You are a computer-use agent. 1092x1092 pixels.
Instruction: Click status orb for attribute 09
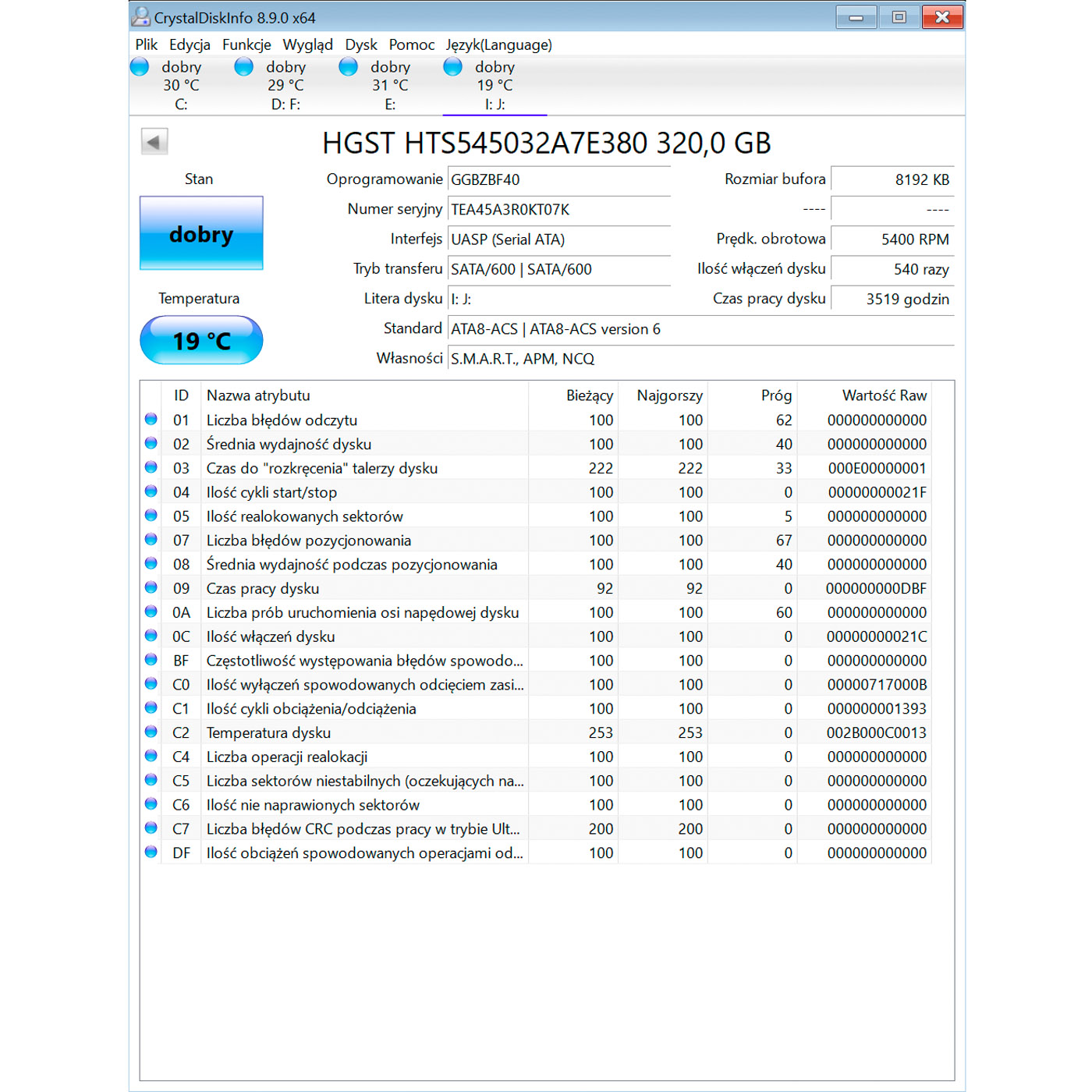(151, 587)
